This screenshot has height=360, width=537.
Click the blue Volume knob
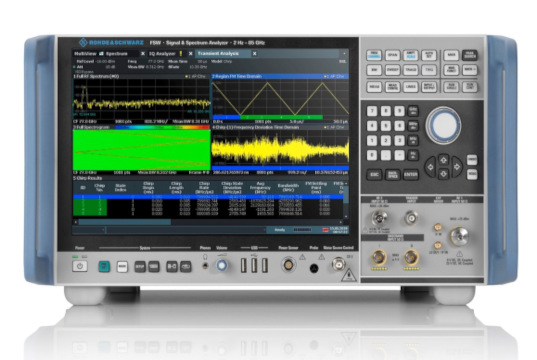(222, 265)
